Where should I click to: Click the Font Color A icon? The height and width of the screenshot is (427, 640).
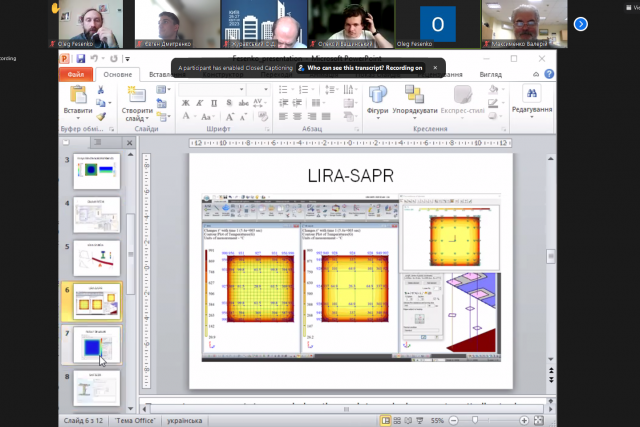pyautogui.click(x=186, y=116)
